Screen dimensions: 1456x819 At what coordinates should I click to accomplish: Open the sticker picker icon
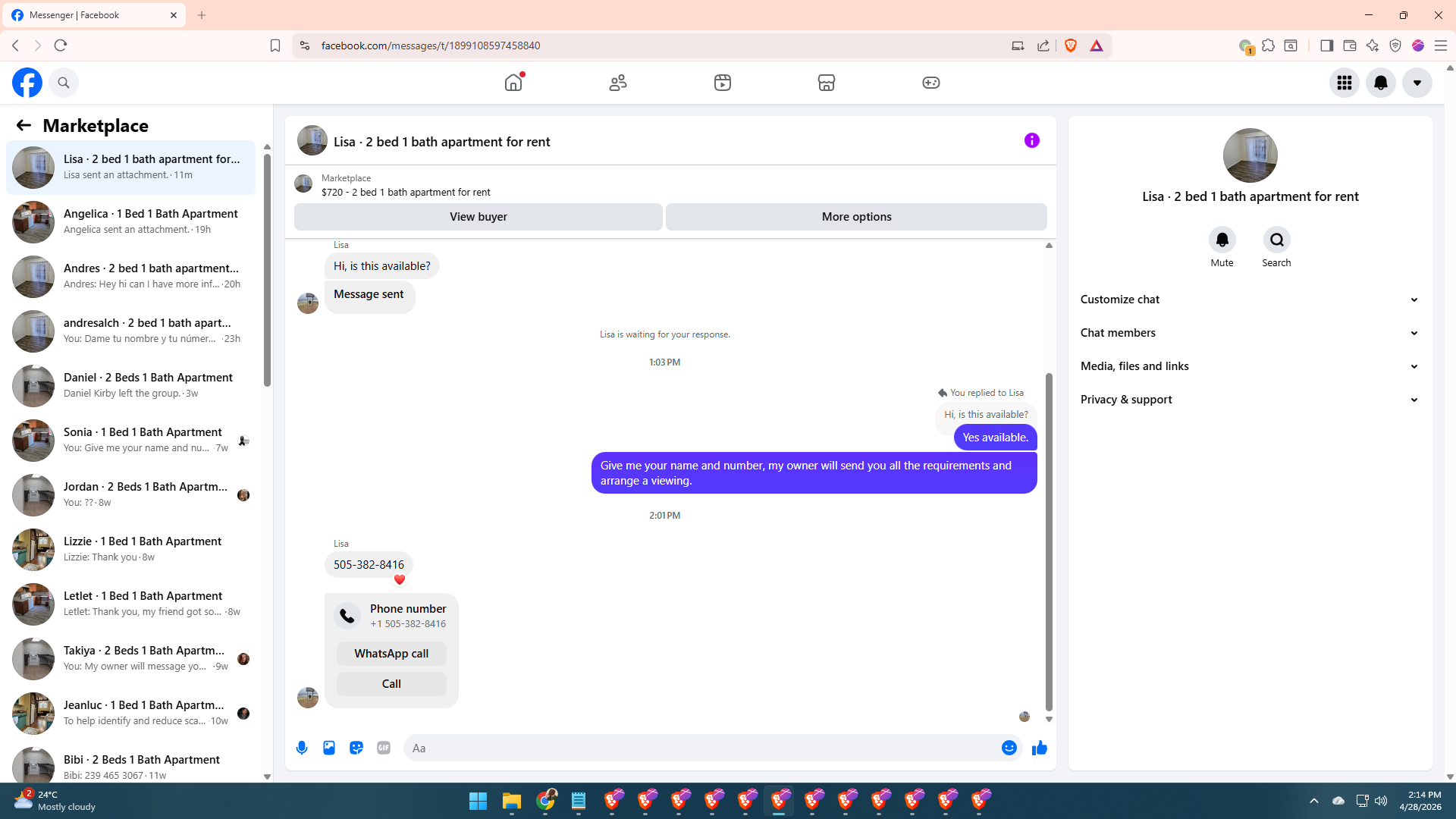click(x=356, y=748)
